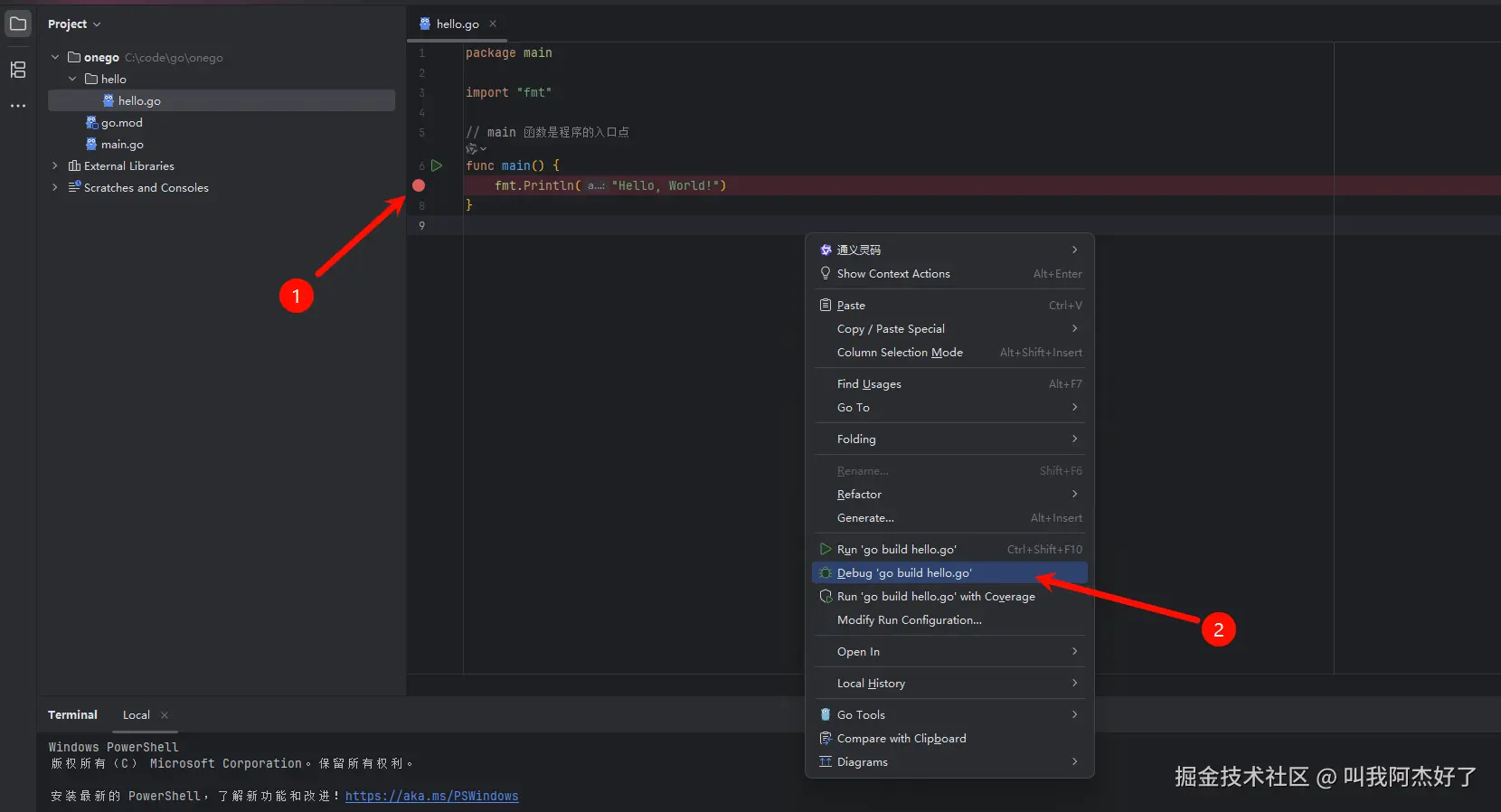Click the clipboard icon beside Paste
Image resolution: width=1501 pixels, height=812 pixels.
(826, 305)
